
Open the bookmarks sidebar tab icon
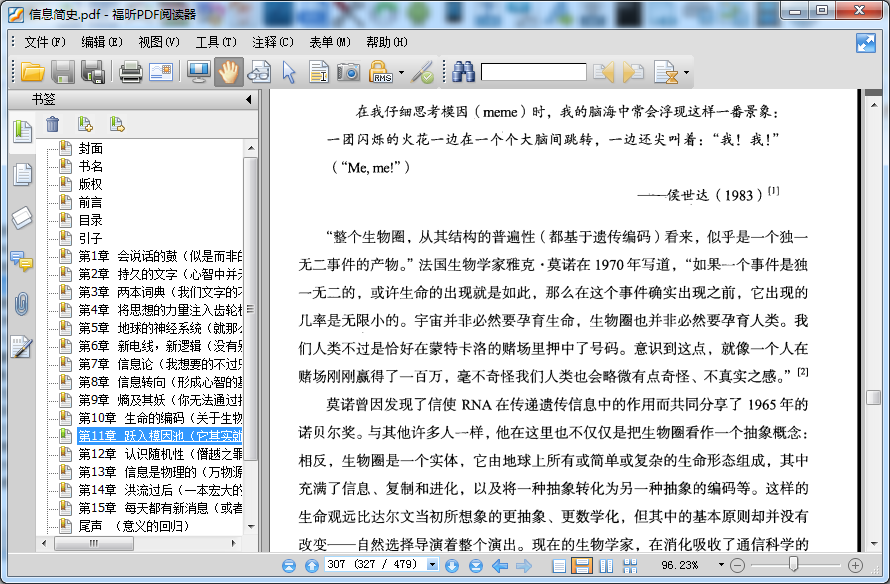[x=22, y=131]
